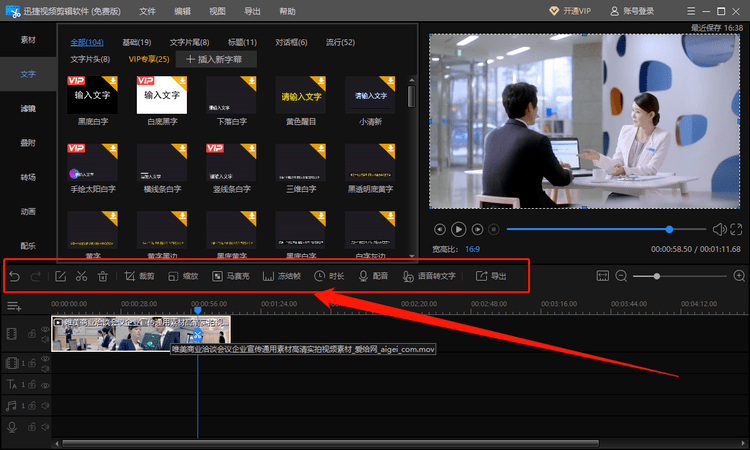Click the 语音转文字 speech-to-text tool
This screenshot has width=750, height=450.
click(x=429, y=276)
